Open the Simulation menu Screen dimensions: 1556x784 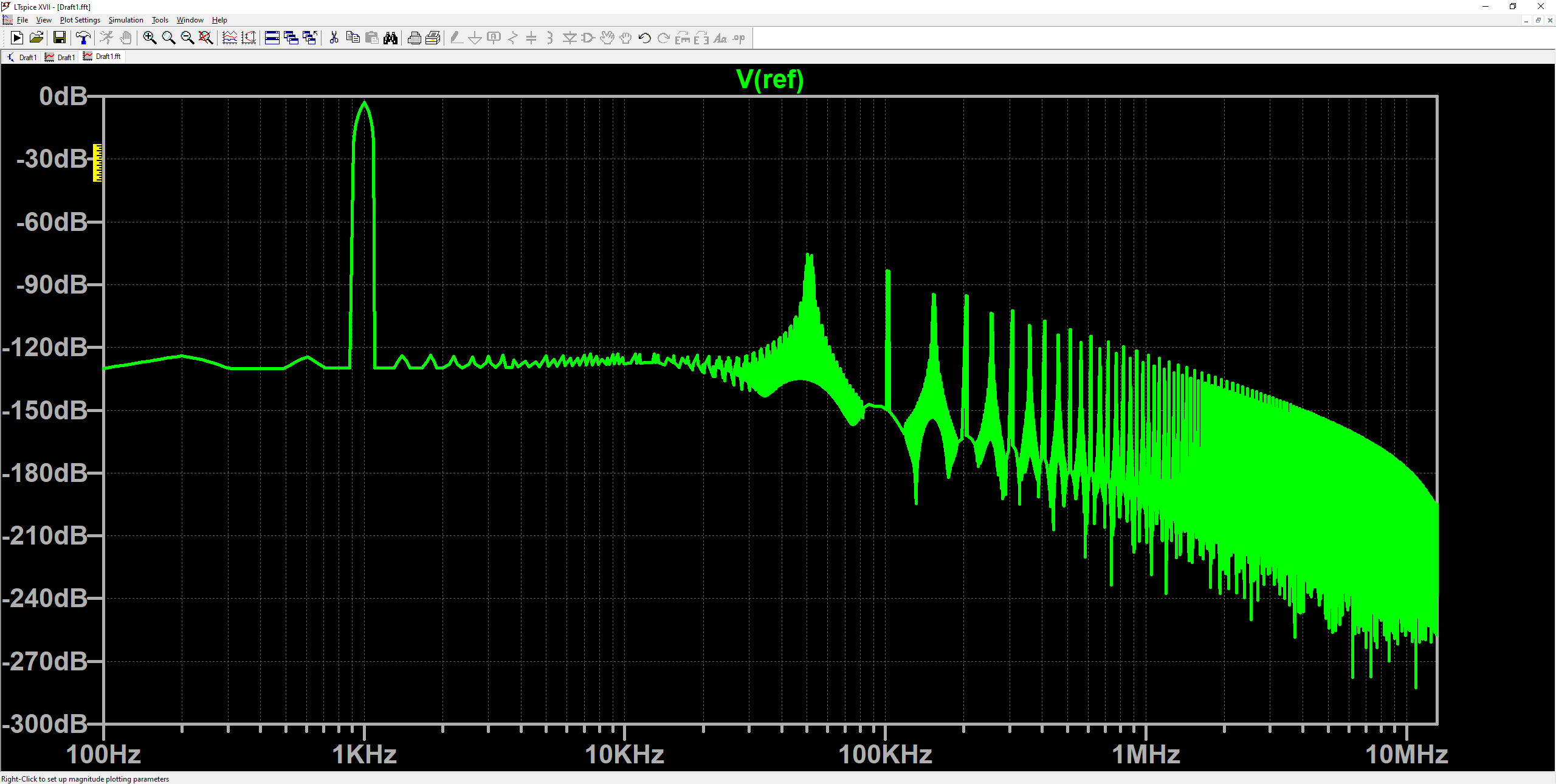tap(126, 20)
